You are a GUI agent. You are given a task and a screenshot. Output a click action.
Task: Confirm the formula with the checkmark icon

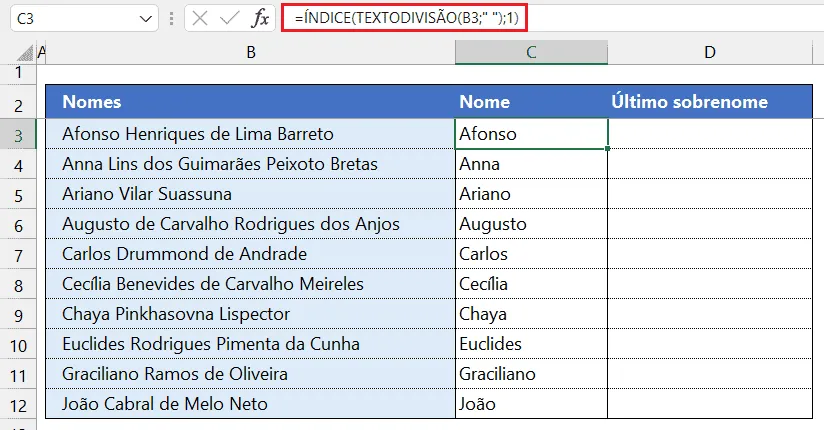(x=229, y=19)
